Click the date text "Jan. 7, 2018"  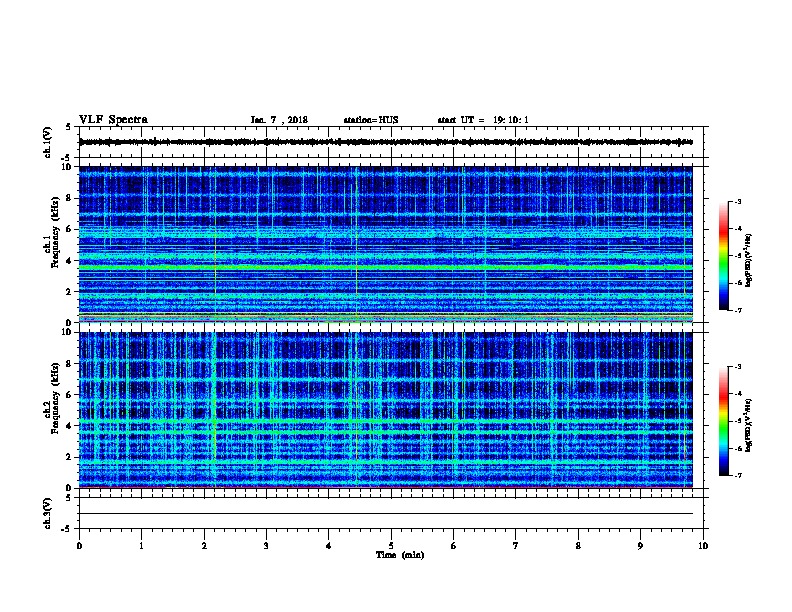[279, 120]
